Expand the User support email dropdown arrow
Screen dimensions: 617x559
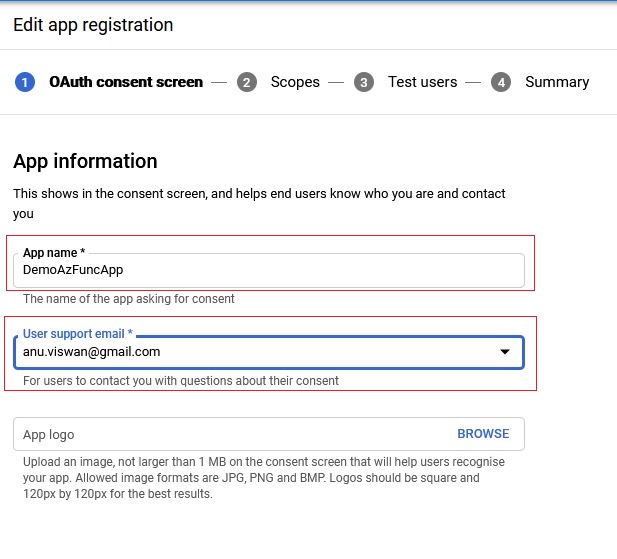coord(505,352)
